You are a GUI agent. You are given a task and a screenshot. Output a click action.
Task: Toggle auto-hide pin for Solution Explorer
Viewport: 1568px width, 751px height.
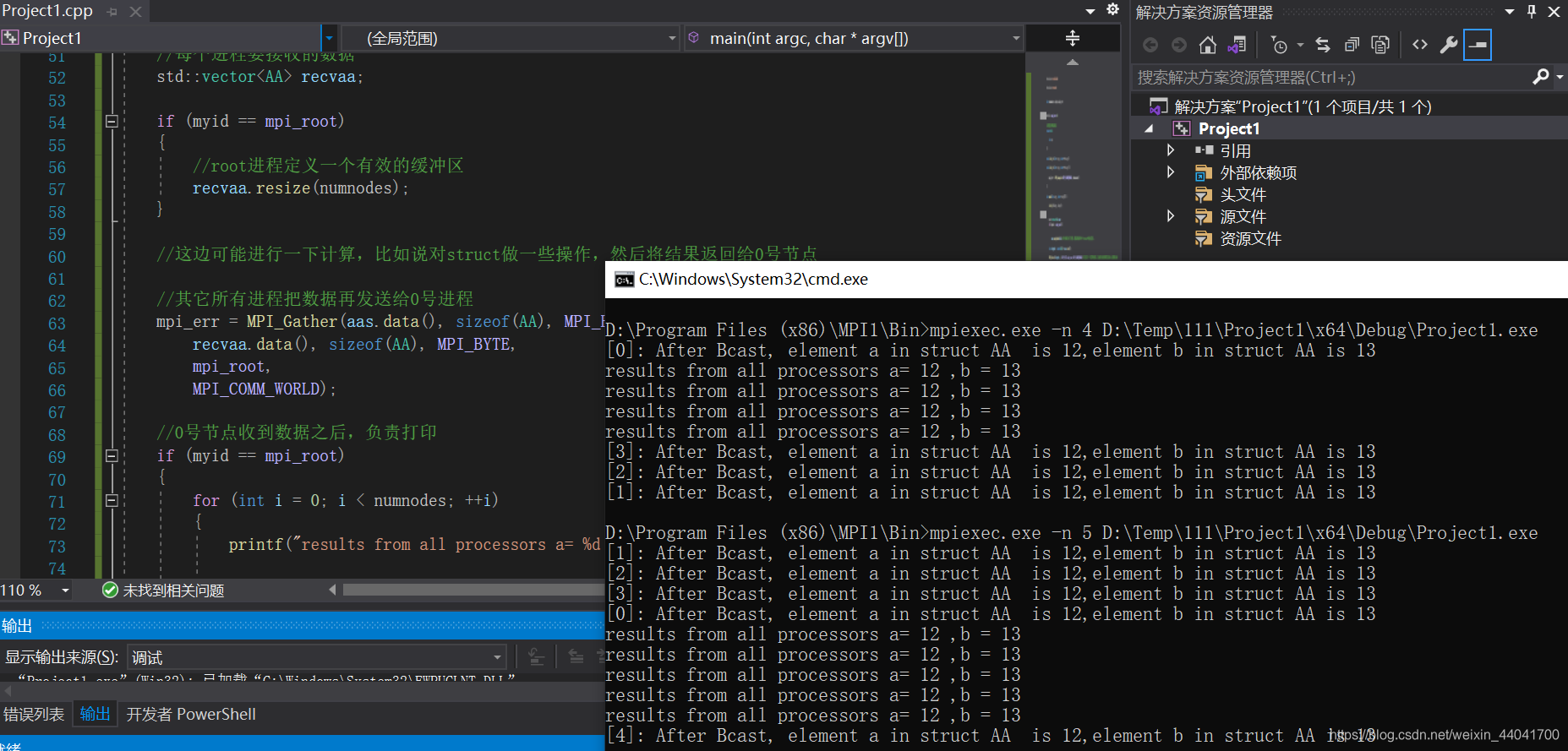point(1532,12)
